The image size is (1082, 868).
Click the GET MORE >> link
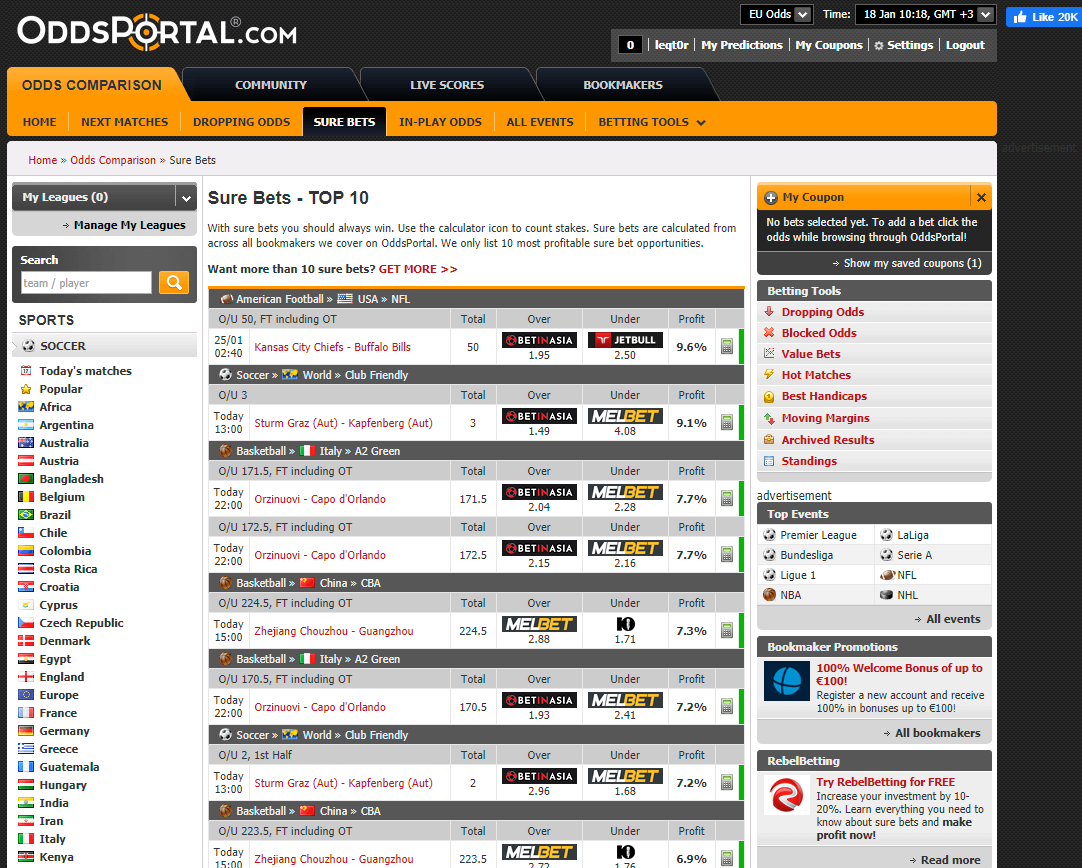pyautogui.click(x=417, y=269)
